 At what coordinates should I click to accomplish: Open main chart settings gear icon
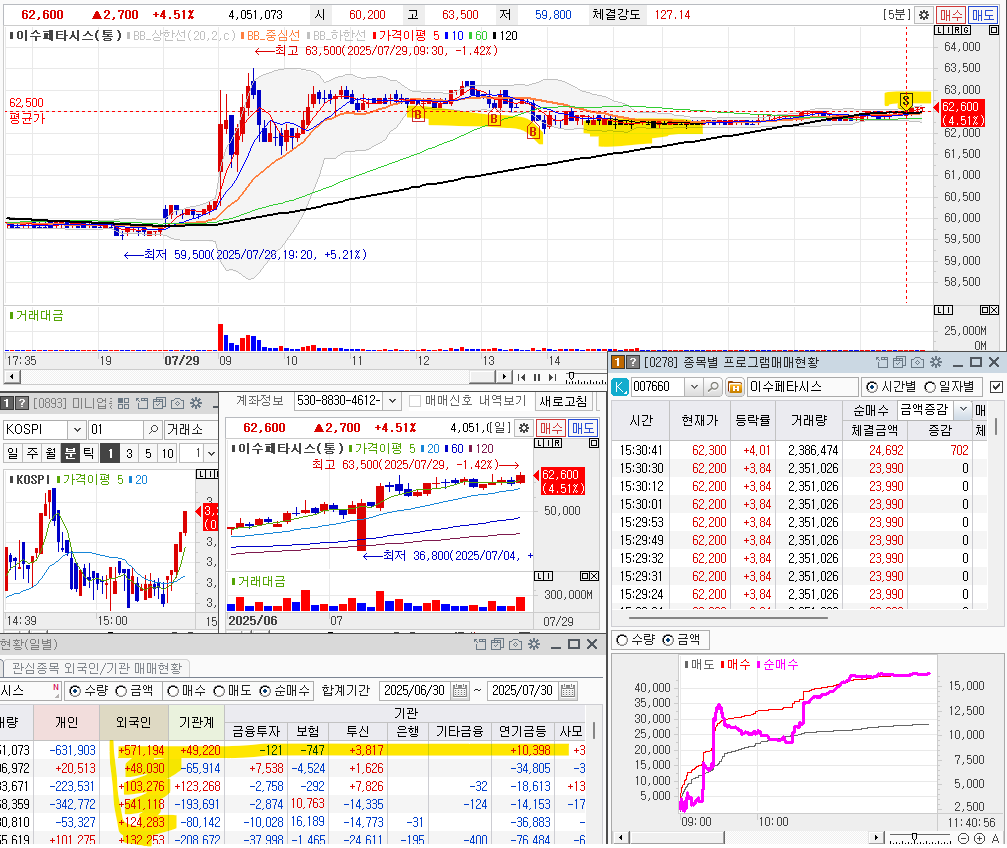(x=924, y=15)
